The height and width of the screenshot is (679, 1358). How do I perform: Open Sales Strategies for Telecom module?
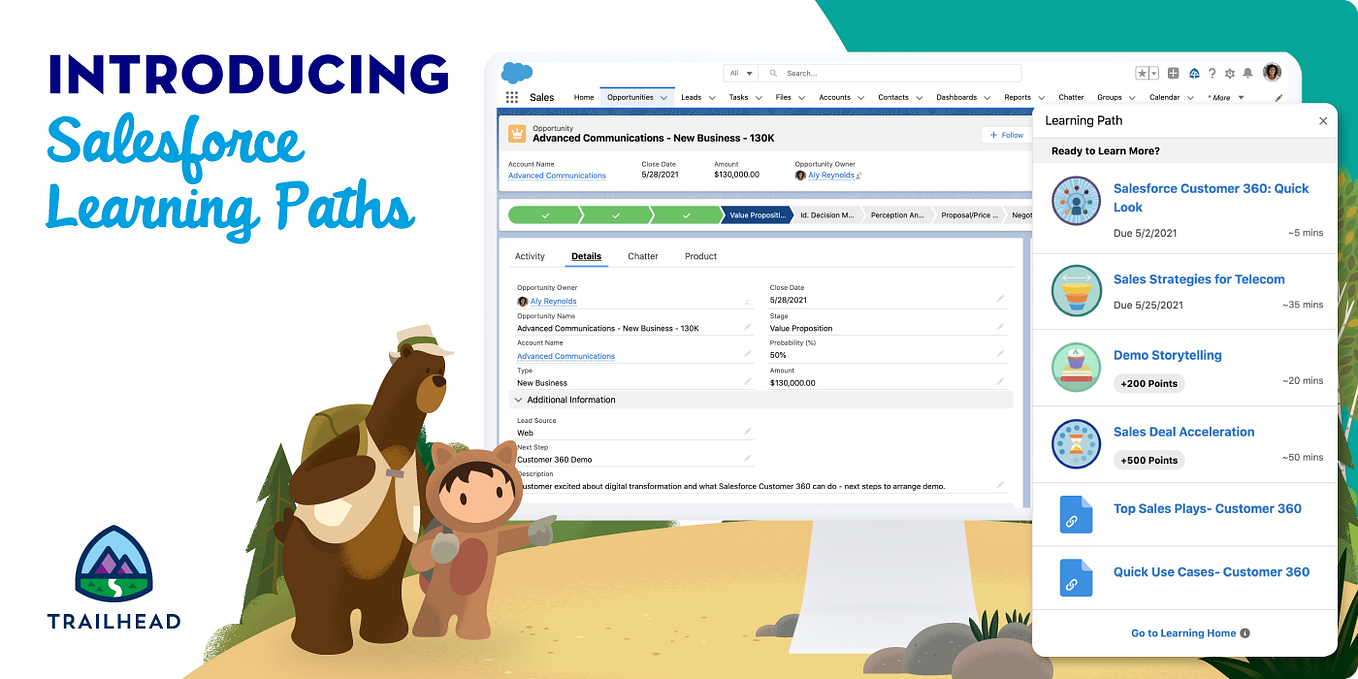[1199, 280]
